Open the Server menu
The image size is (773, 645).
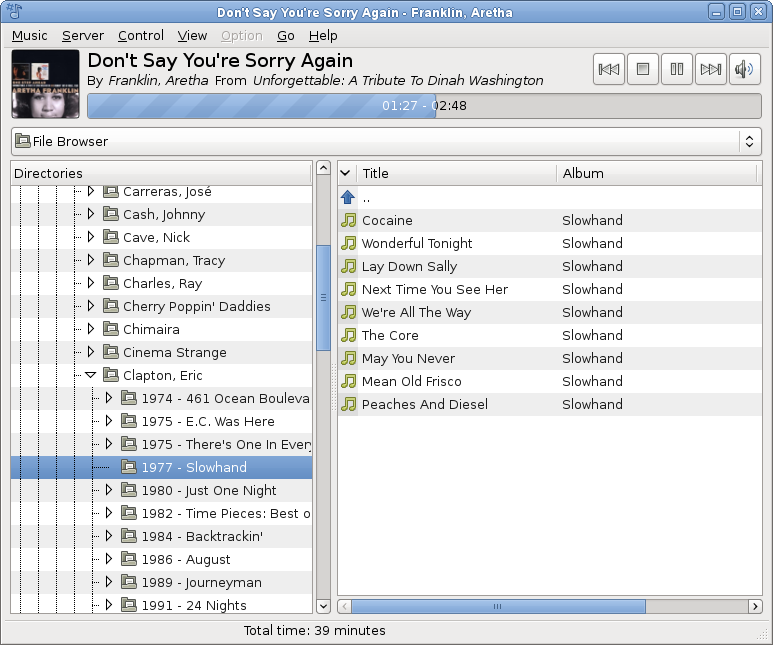83,36
